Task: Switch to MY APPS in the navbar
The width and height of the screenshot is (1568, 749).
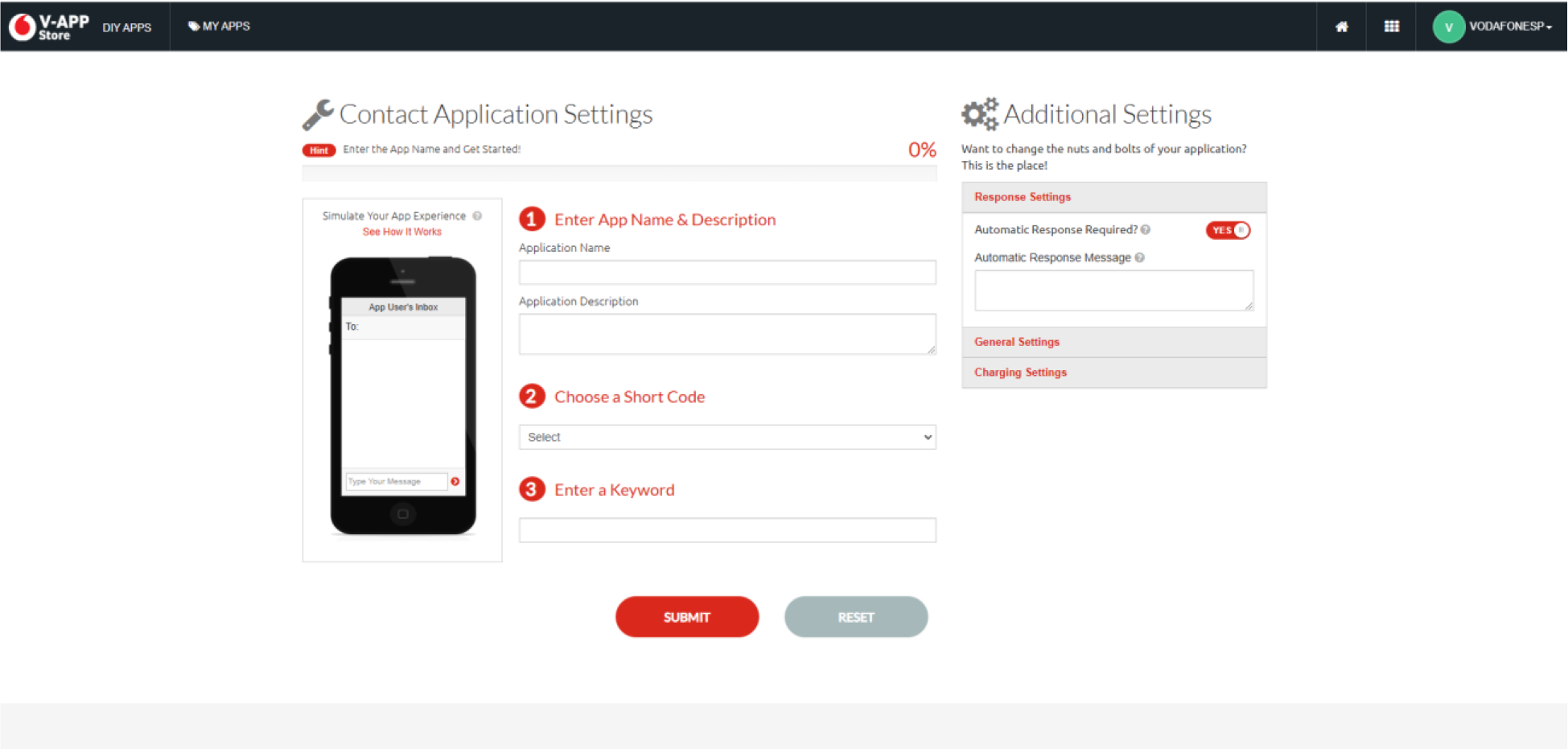Action: click(x=219, y=26)
